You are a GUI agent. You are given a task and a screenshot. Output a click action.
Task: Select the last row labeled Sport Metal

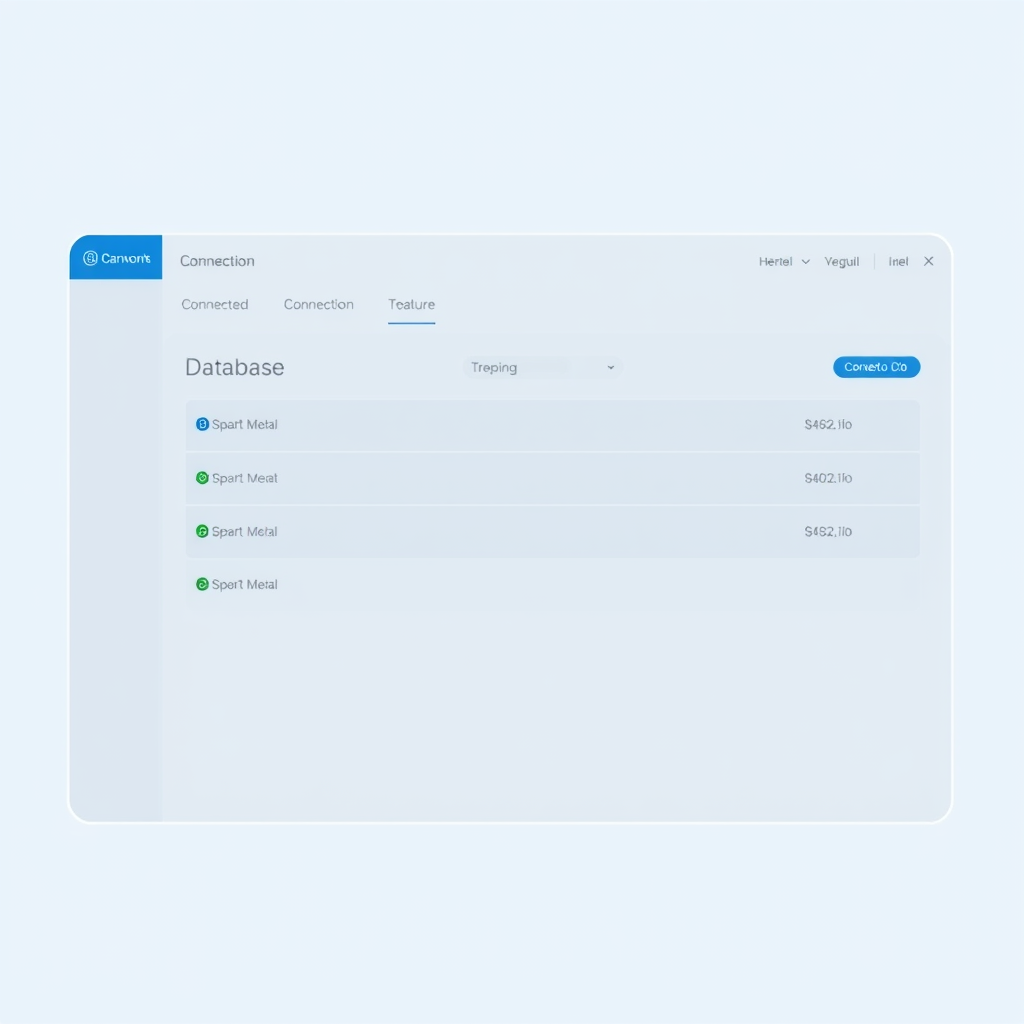point(245,585)
